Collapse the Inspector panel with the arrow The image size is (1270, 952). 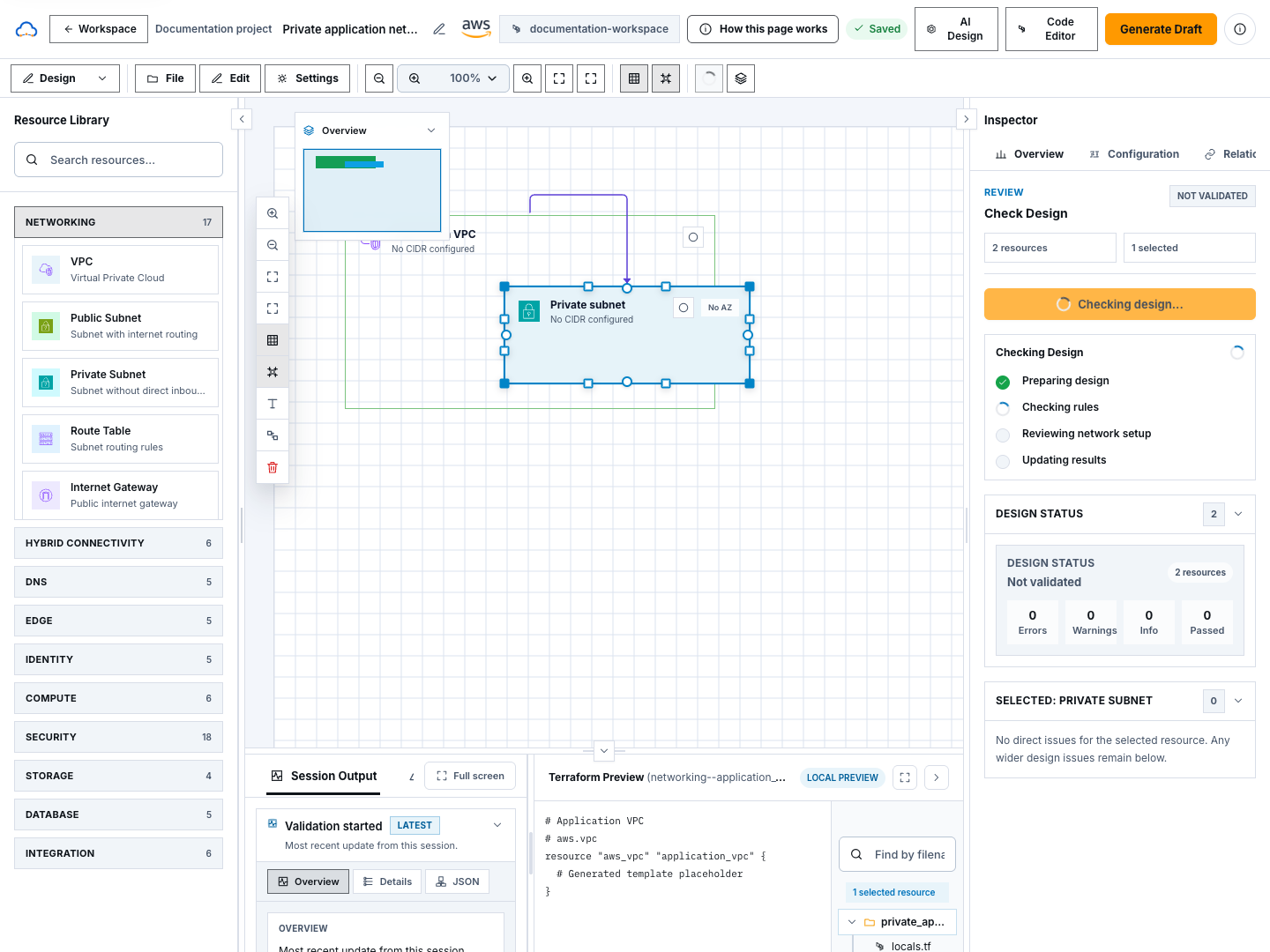tap(967, 119)
